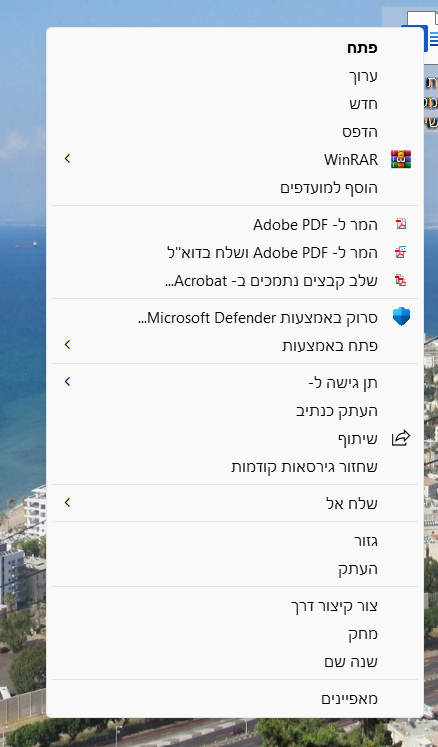Expand the תן גישה ל- submenu arrow

click(67, 382)
